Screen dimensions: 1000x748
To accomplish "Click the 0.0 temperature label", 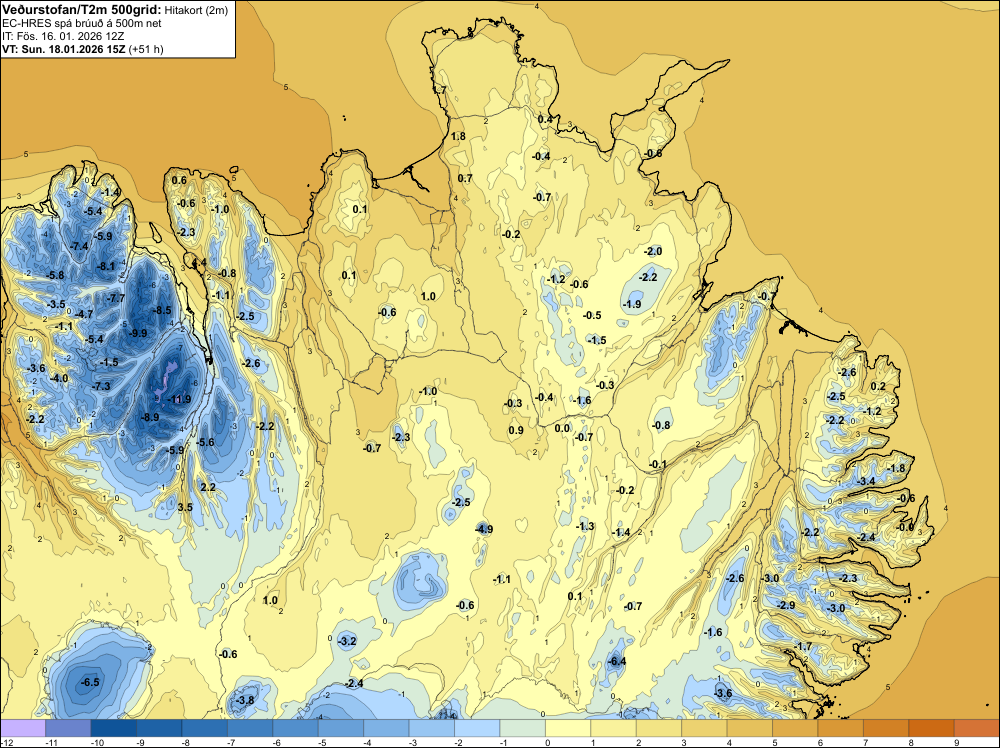I will (x=562, y=429).
